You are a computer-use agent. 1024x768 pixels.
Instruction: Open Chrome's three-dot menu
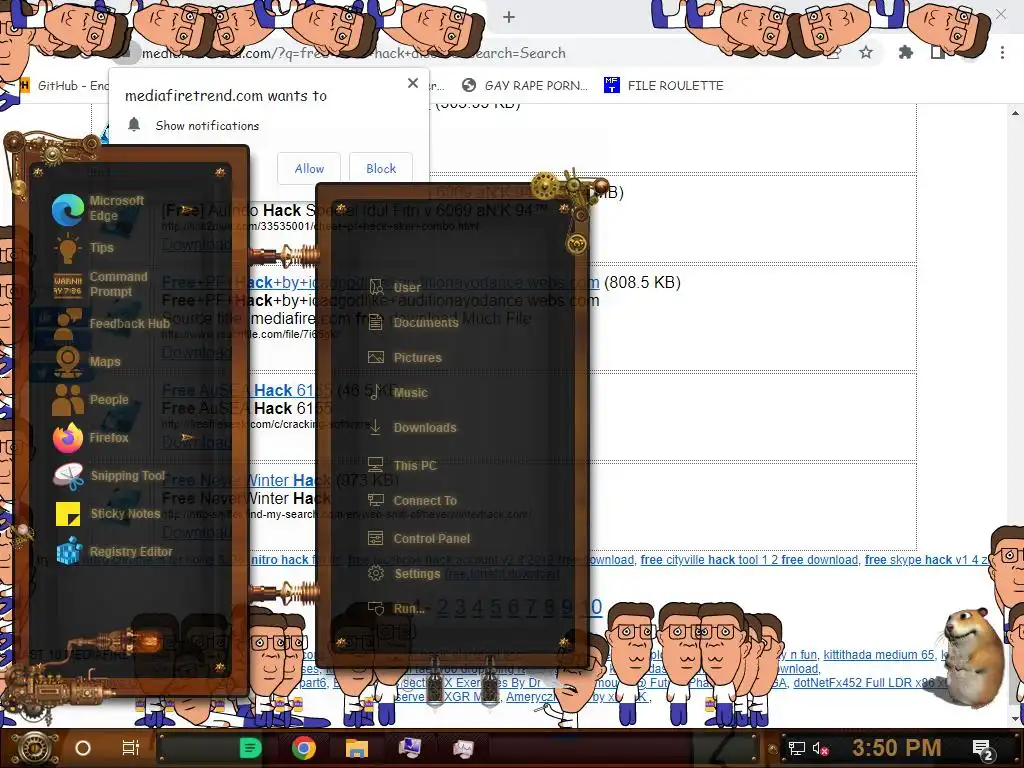1002,52
